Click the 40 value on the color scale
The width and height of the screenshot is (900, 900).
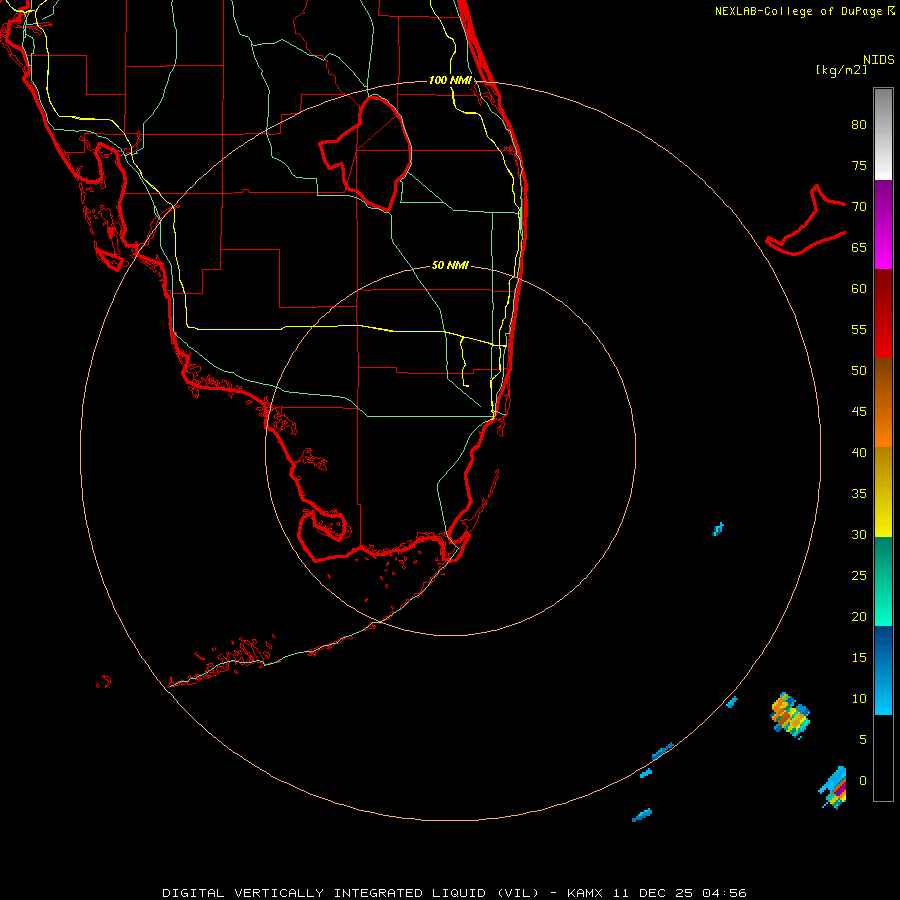coord(859,453)
